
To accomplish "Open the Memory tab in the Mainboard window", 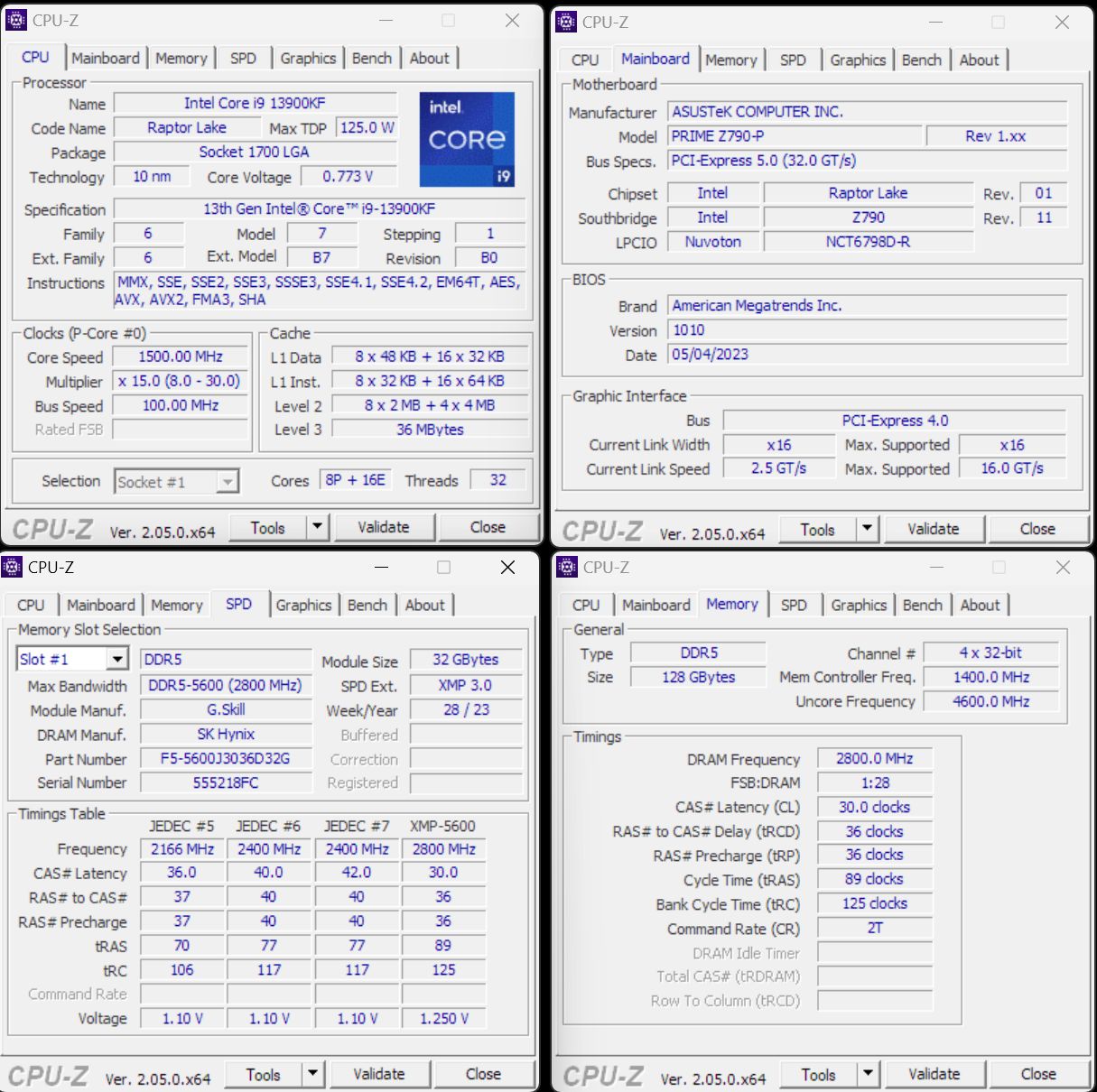I will [731, 60].
